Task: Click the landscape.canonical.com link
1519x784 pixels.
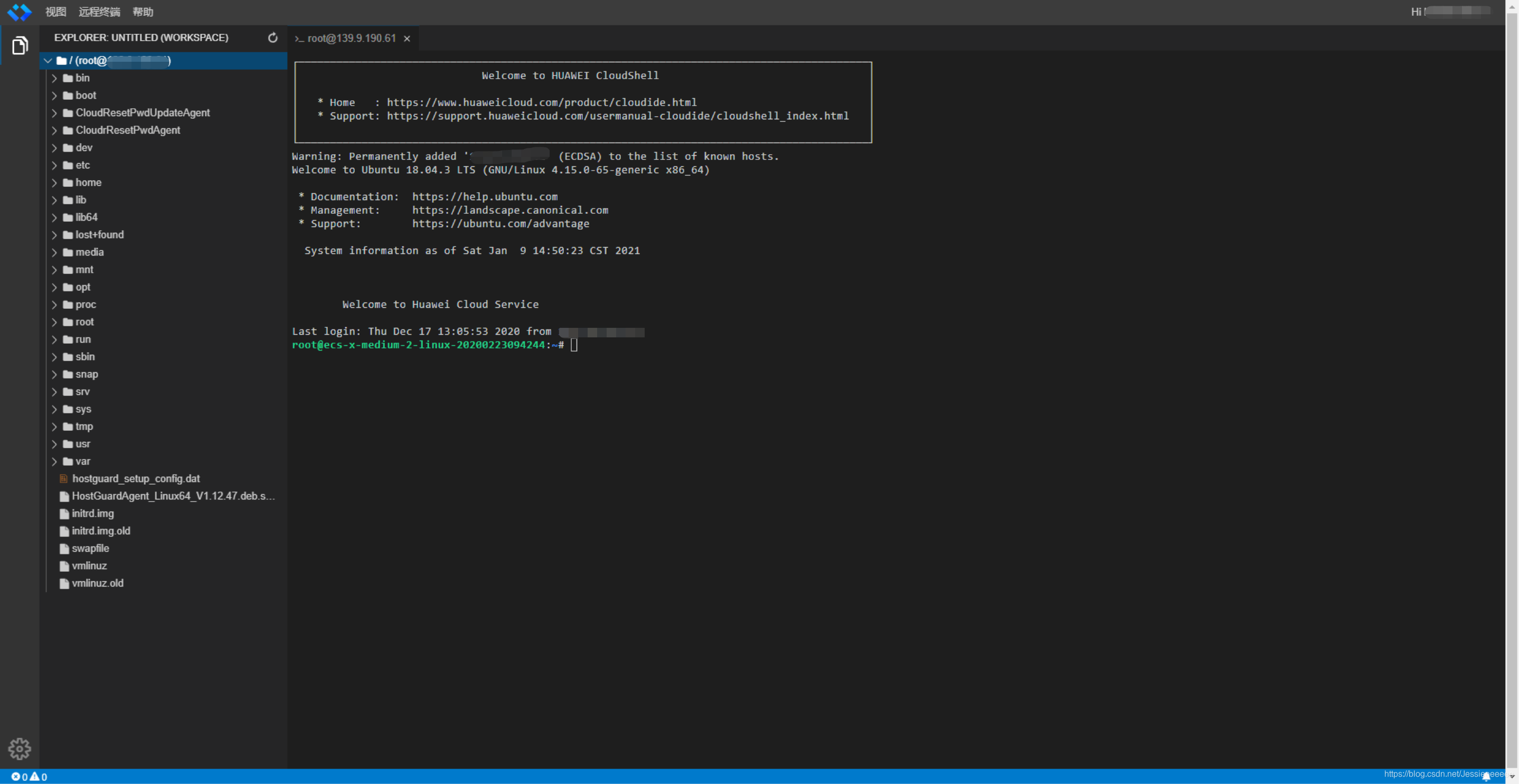Action: 510,211
